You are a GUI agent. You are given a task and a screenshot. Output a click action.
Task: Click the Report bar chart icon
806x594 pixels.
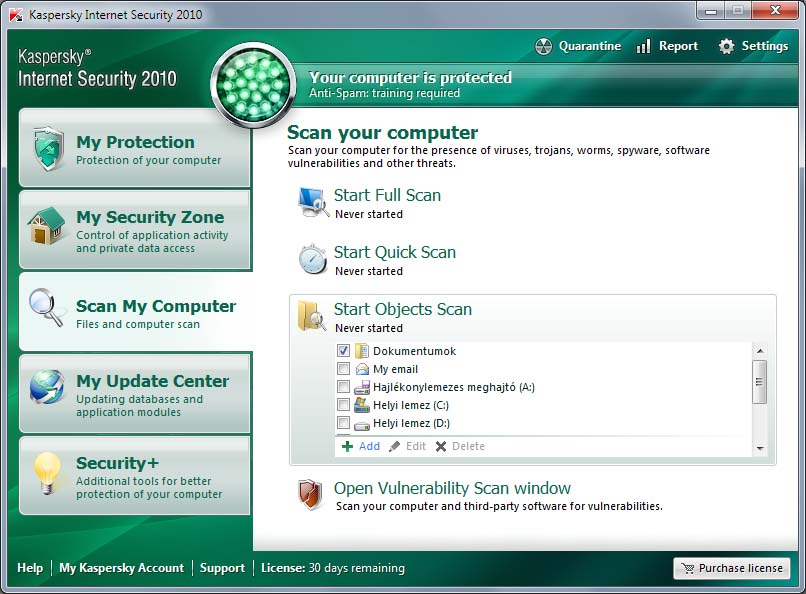point(643,46)
